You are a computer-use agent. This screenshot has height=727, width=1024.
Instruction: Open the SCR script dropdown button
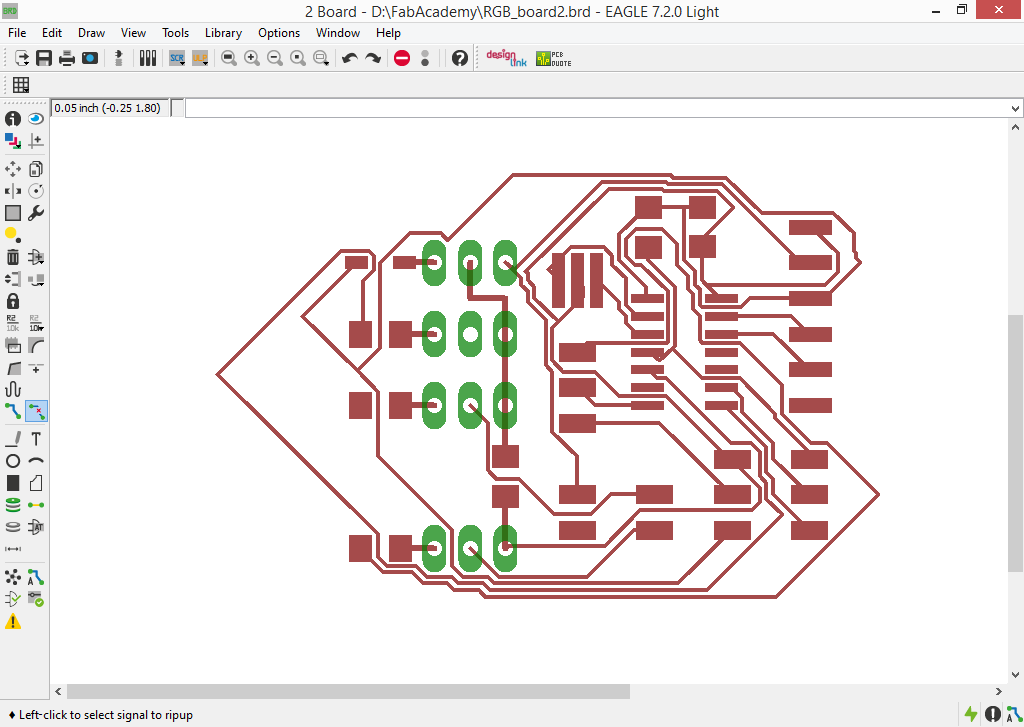(177, 58)
